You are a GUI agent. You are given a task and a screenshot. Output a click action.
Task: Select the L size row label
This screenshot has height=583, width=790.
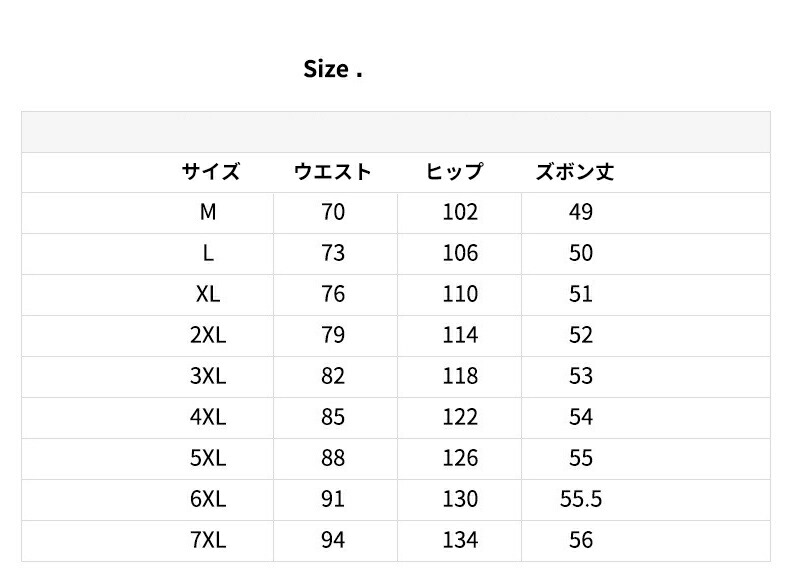pos(208,253)
